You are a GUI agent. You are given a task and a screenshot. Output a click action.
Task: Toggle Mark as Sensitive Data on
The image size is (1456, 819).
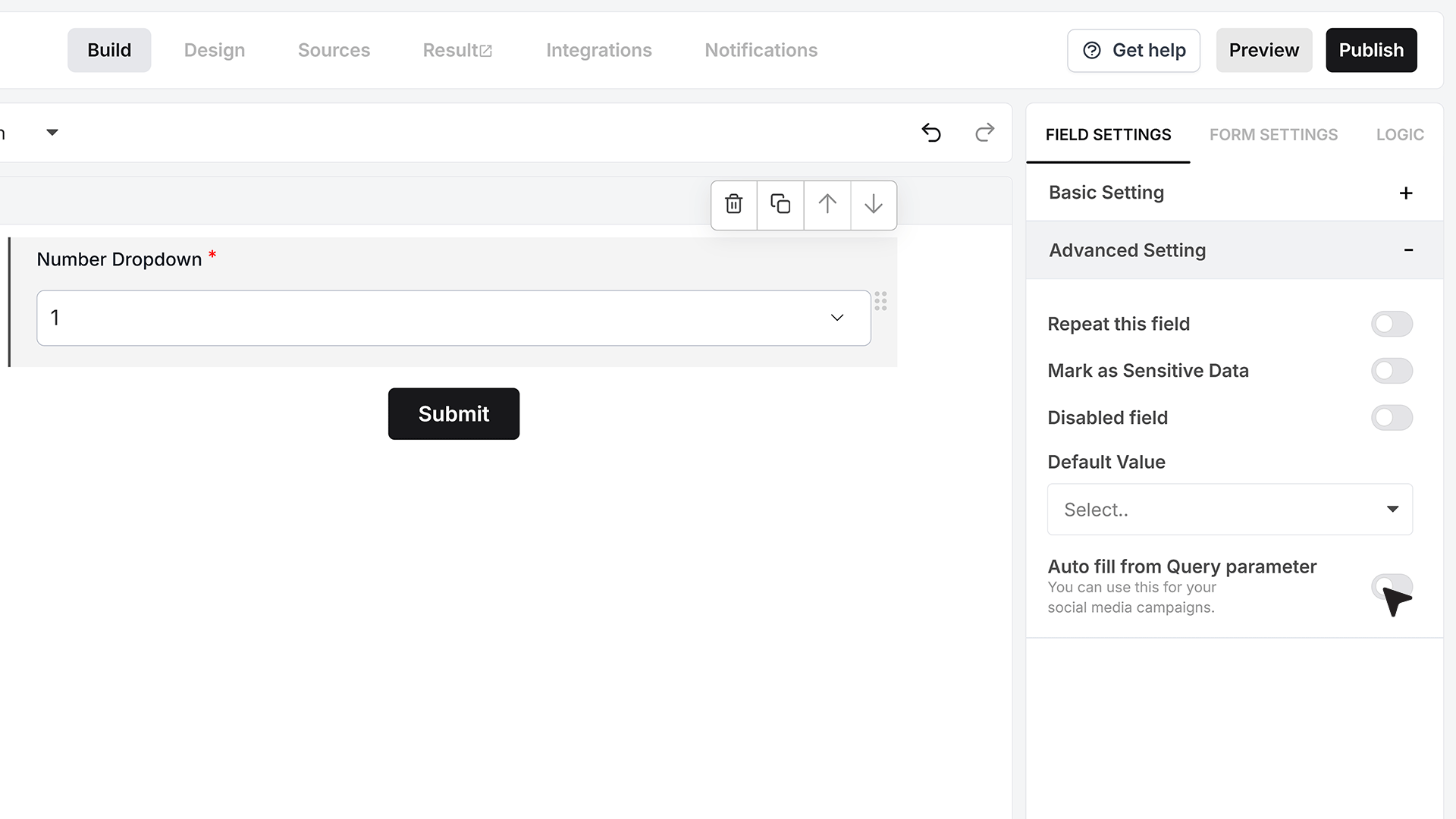[x=1392, y=371]
